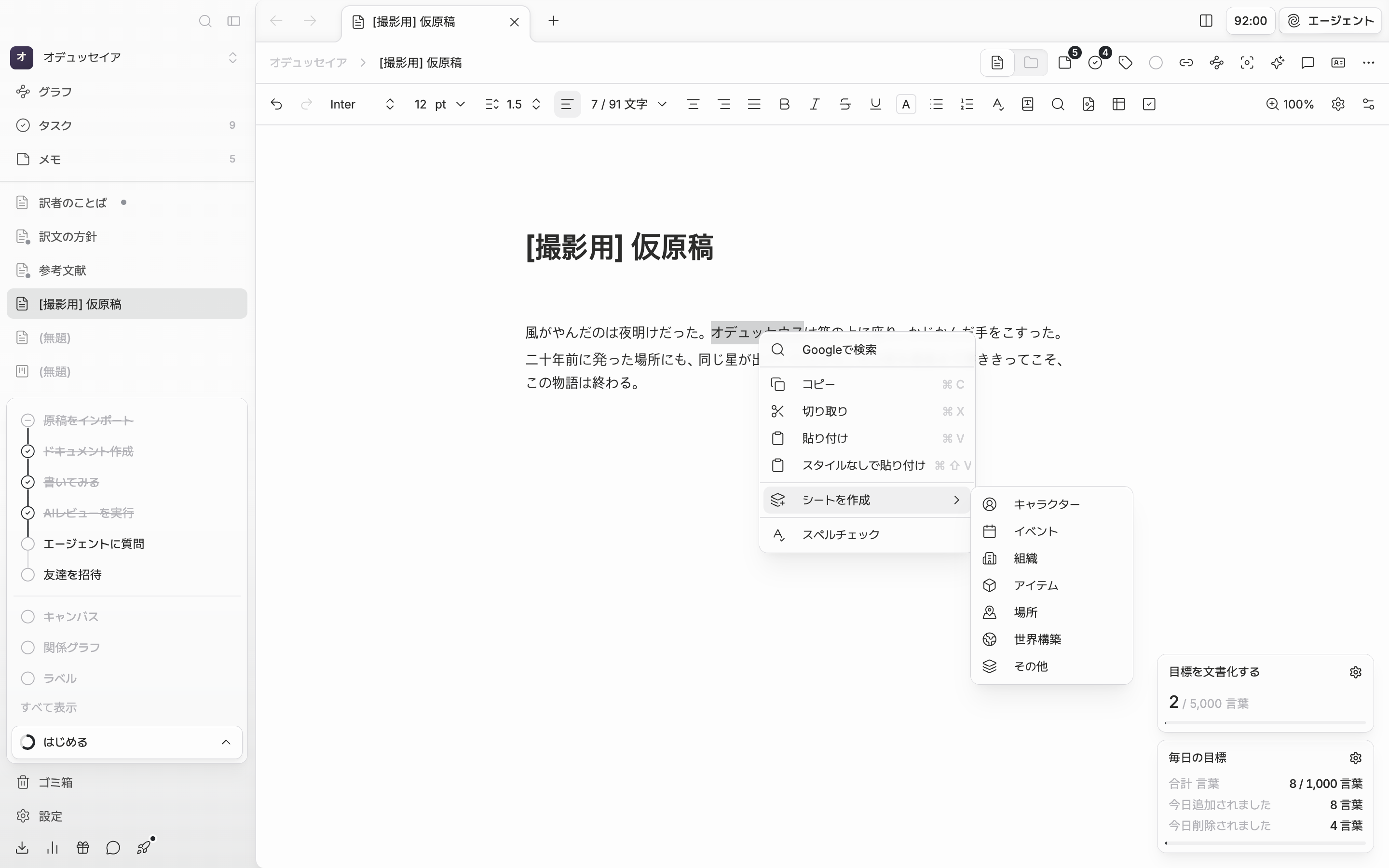Viewport: 1389px width, 868px height.
Task: Click the text color A button
Action: coord(906,104)
